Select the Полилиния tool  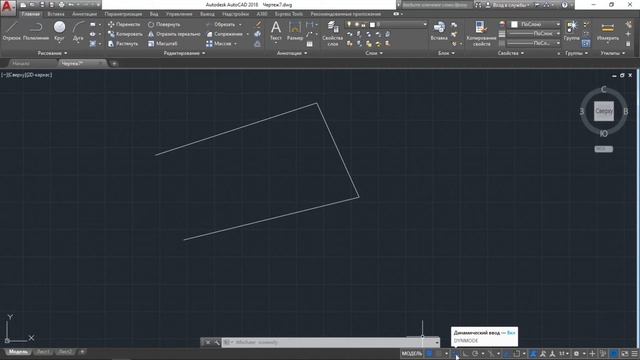[36, 31]
